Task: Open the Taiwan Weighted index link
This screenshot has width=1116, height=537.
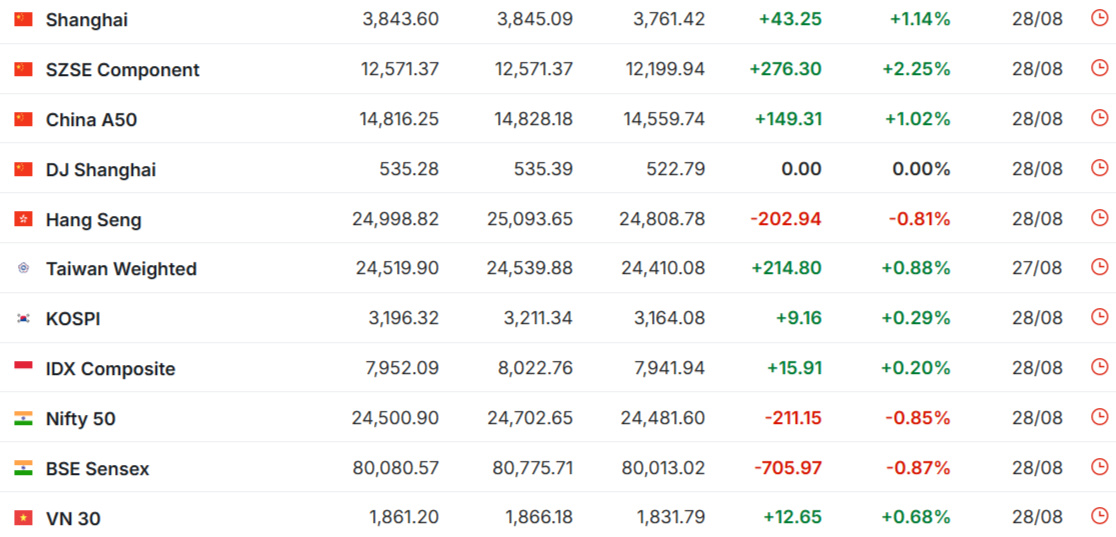Action: [122, 269]
